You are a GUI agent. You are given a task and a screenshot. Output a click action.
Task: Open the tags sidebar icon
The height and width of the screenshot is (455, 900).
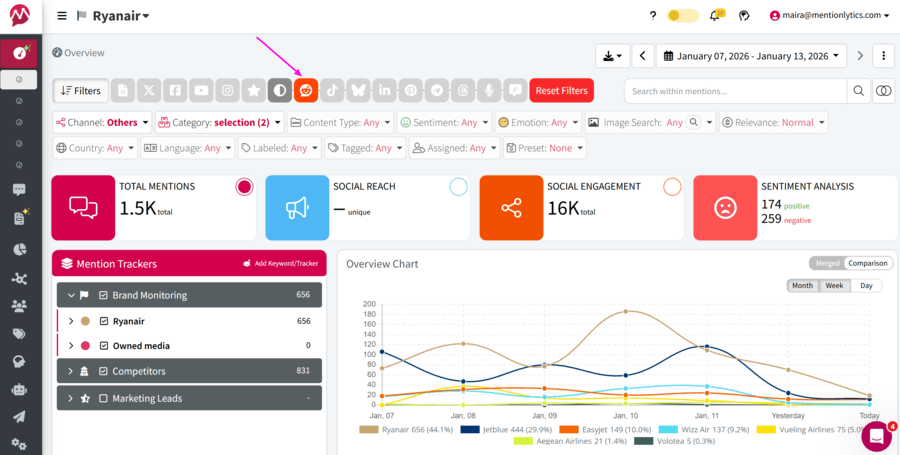point(19,334)
